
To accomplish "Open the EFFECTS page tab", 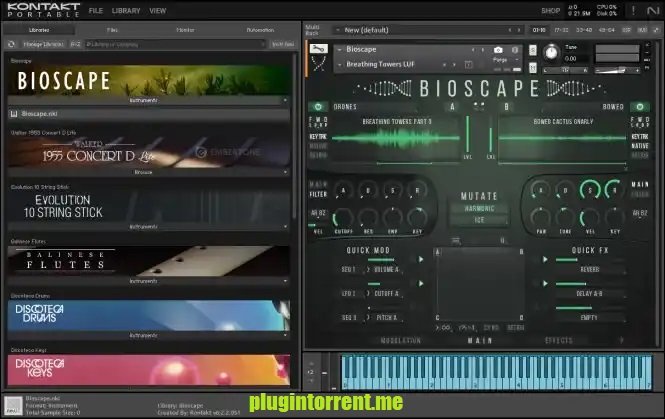I will 559,341.
